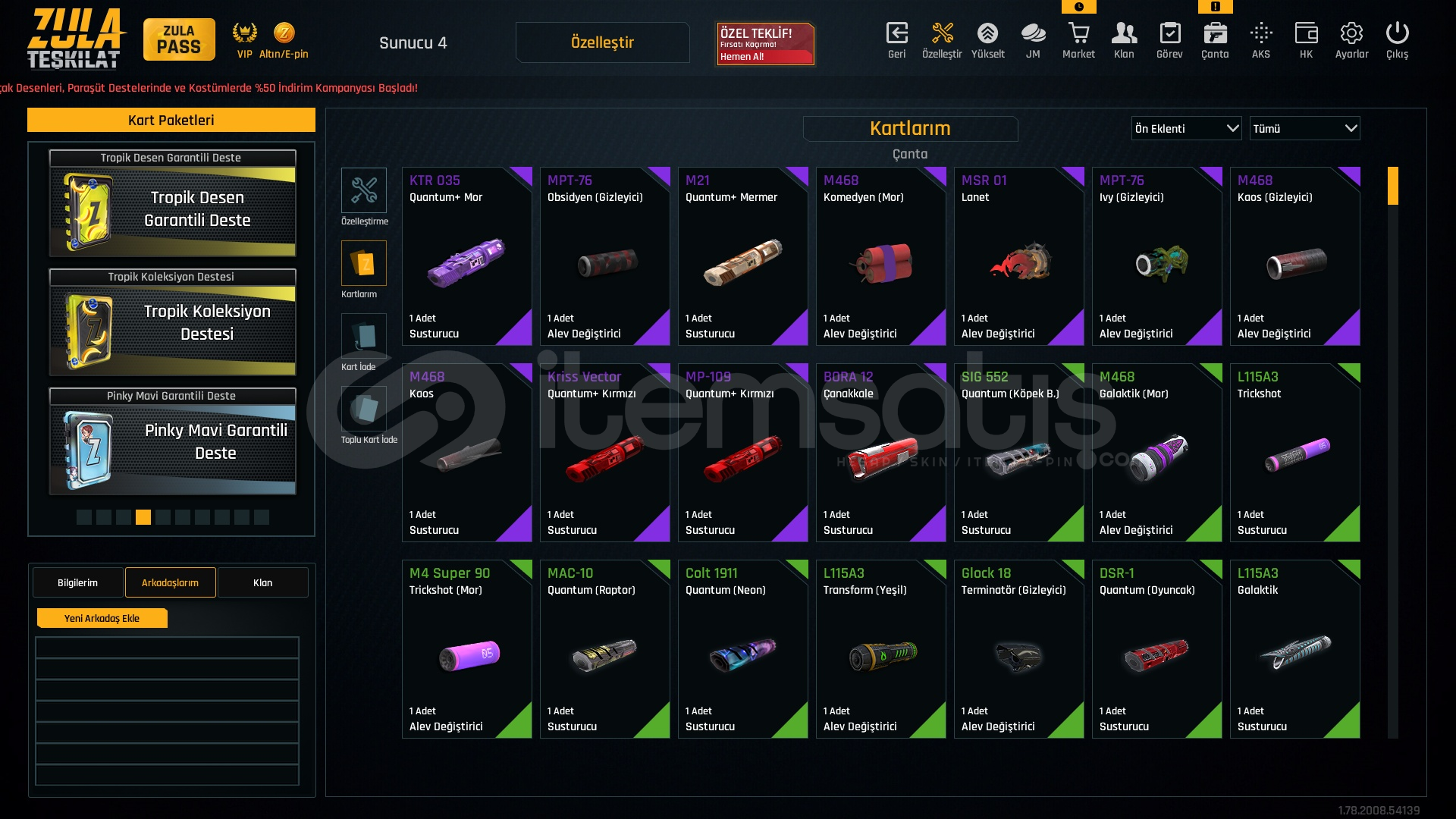Select the KTR 035 Quantum+ Mor card

point(467,256)
